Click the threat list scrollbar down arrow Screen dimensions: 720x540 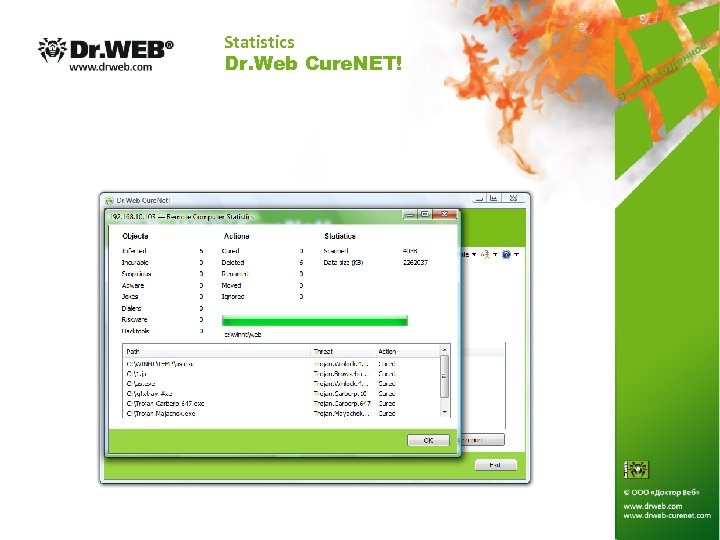(x=444, y=412)
